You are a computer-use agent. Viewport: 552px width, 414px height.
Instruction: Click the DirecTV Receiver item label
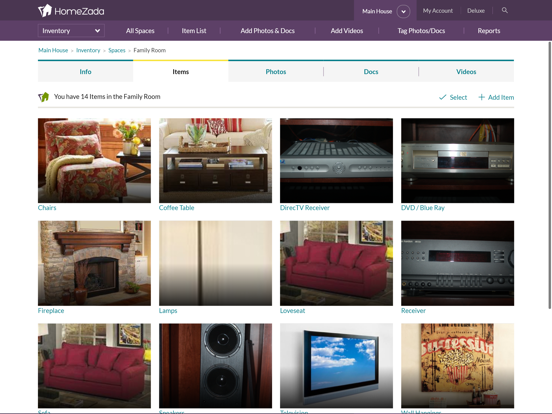click(x=305, y=208)
